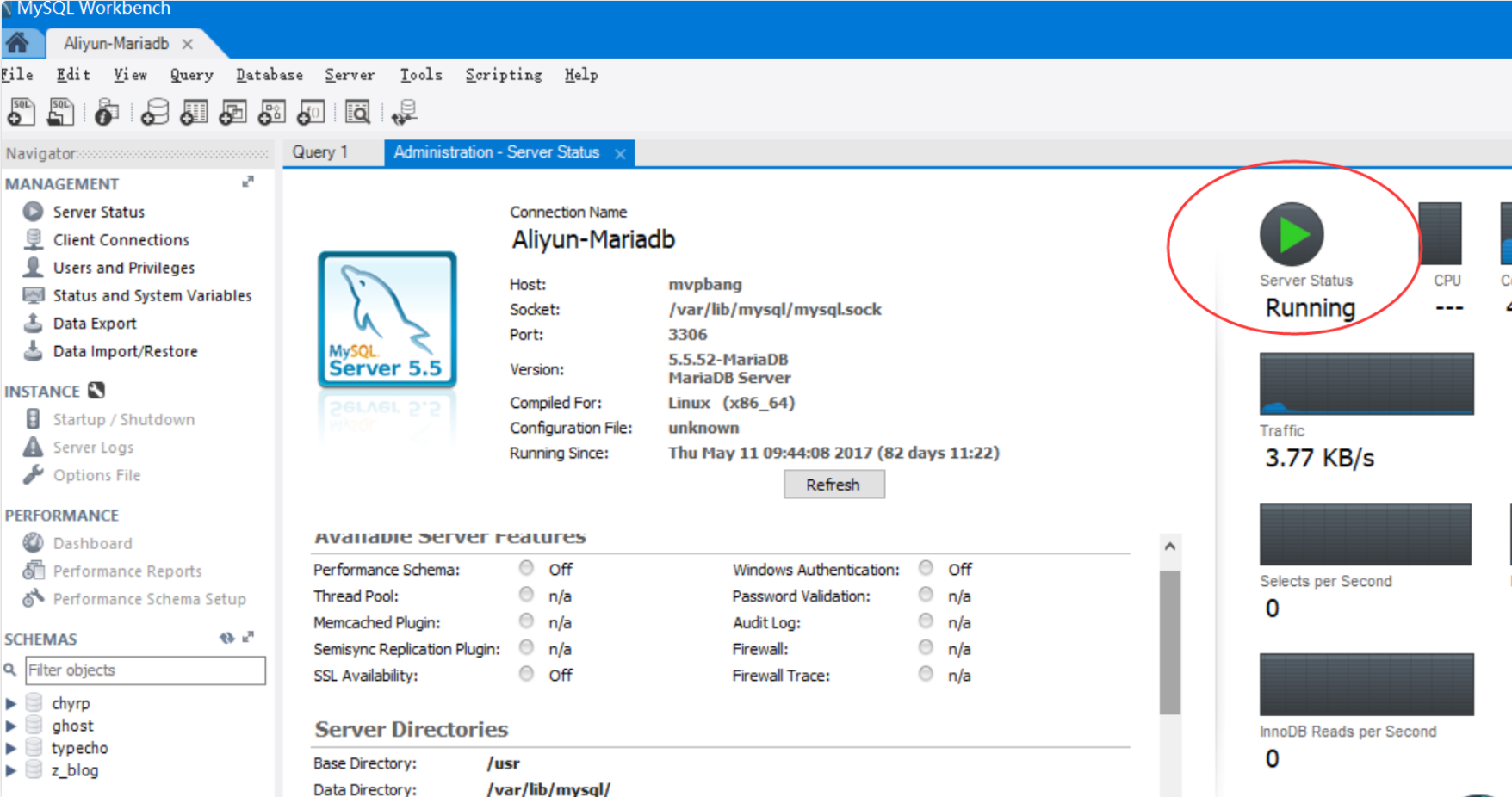Viewport: 1512px width, 797px height.
Task: Open Server Logs warning icon
Action: pyautogui.click(x=33, y=447)
